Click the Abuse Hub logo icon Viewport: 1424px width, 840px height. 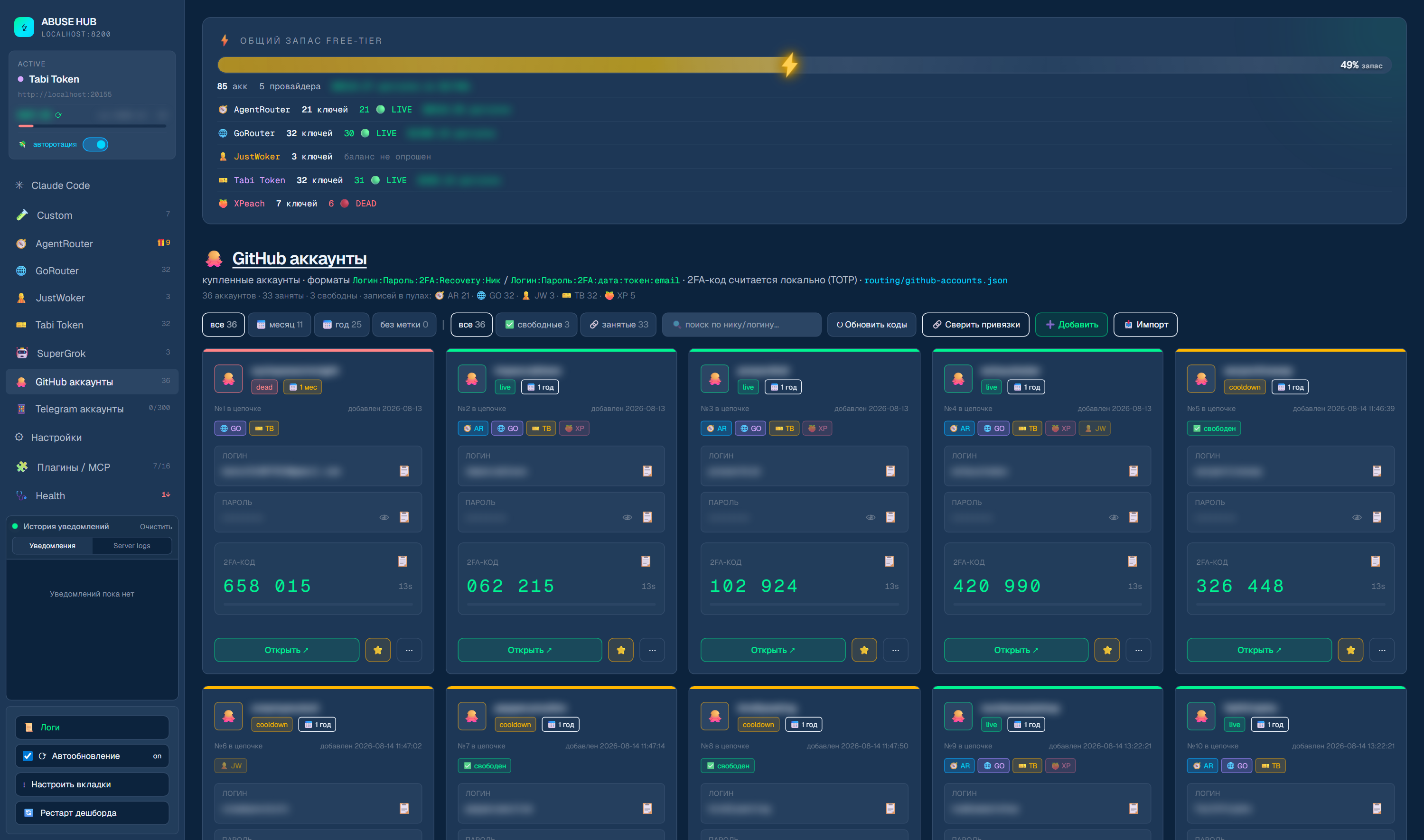[x=24, y=27]
